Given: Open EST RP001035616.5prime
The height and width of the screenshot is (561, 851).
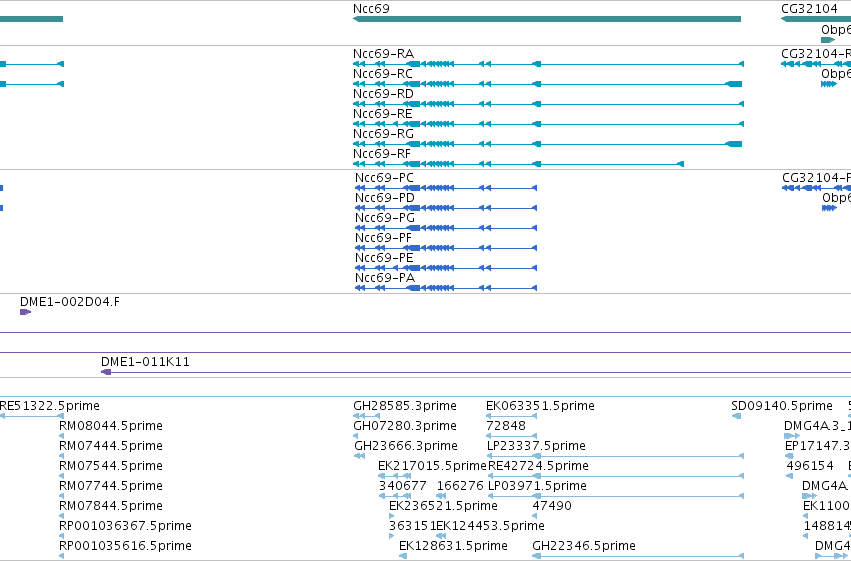Looking at the screenshot, I should tap(125, 547).
